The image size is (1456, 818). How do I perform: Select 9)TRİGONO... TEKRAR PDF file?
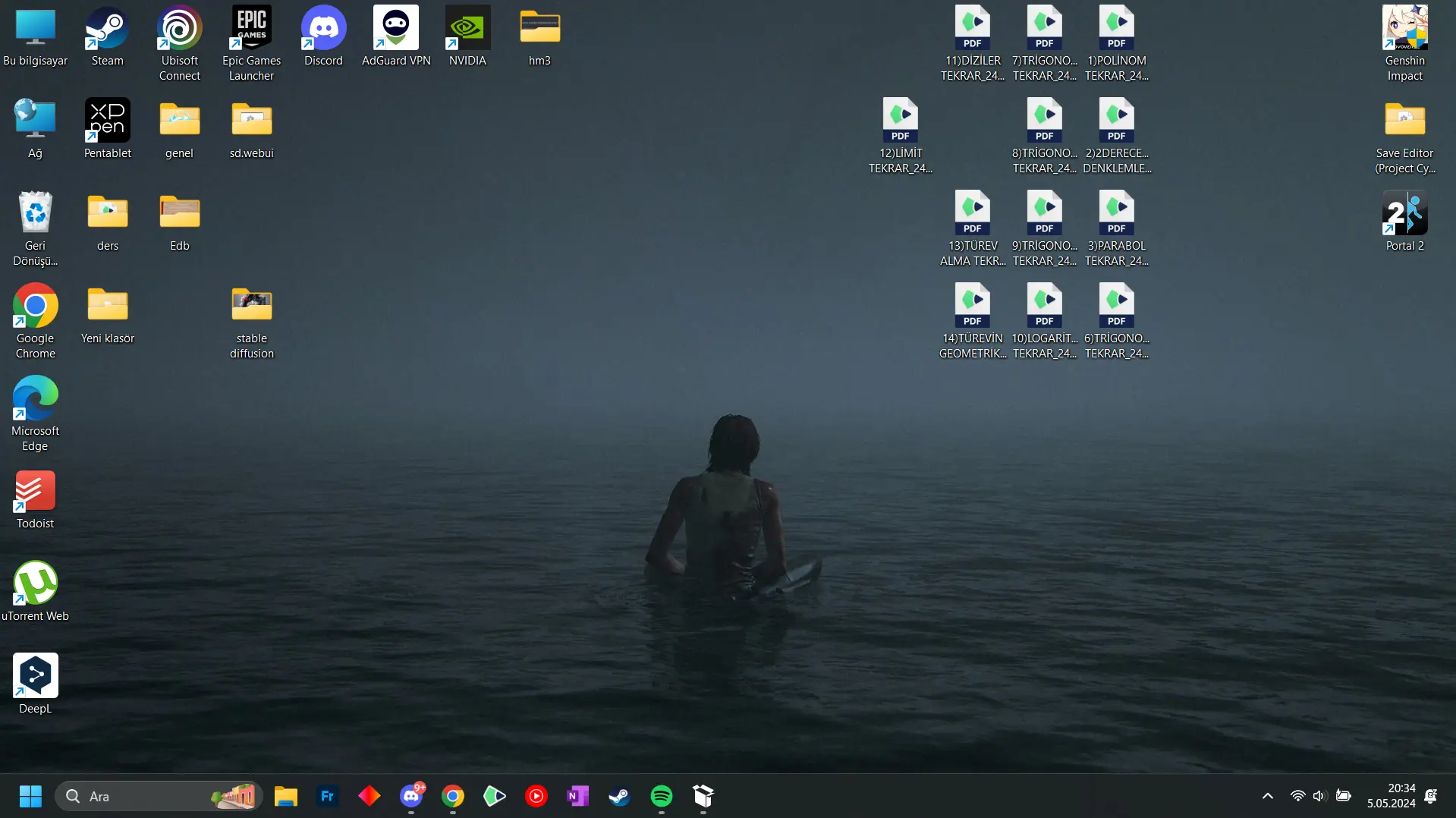pyautogui.click(x=1045, y=229)
